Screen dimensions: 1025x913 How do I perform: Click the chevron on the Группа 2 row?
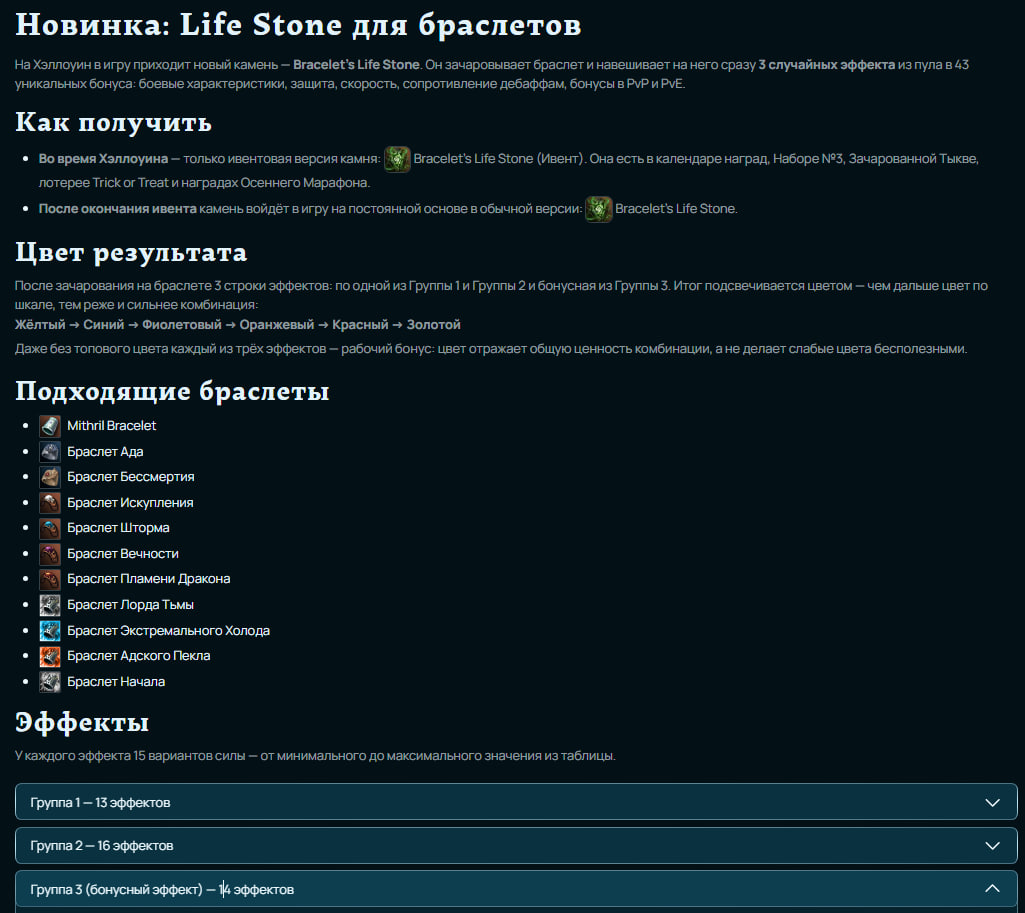[992, 846]
